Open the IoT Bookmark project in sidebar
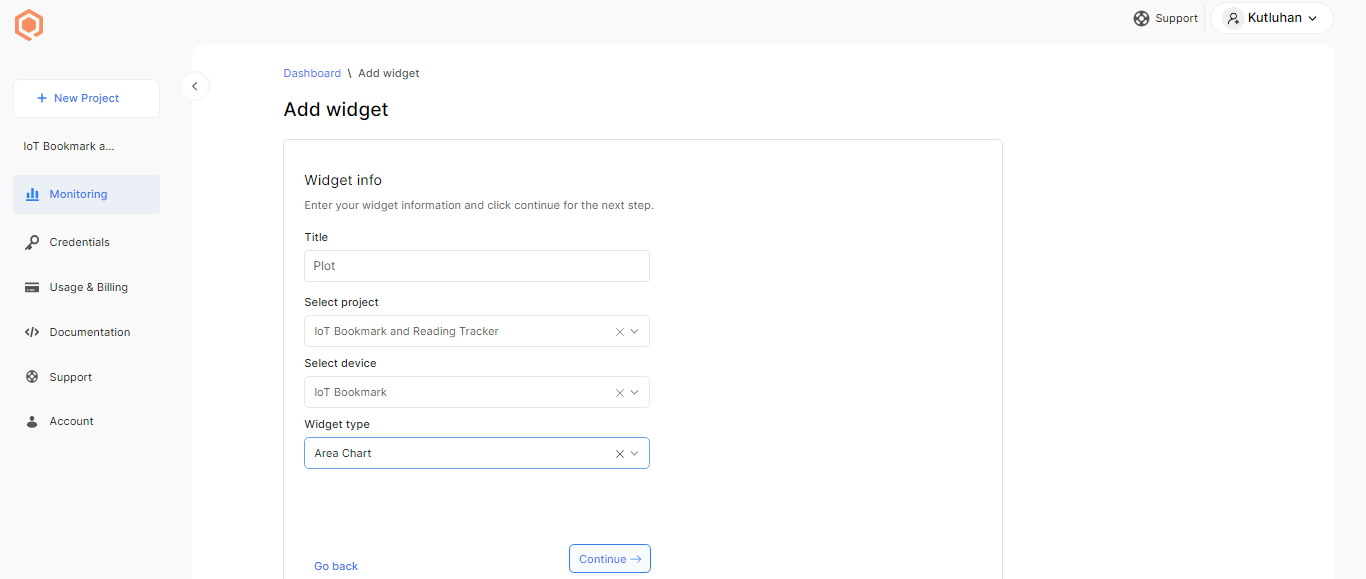The width and height of the screenshot is (1366, 579). tap(69, 146)
